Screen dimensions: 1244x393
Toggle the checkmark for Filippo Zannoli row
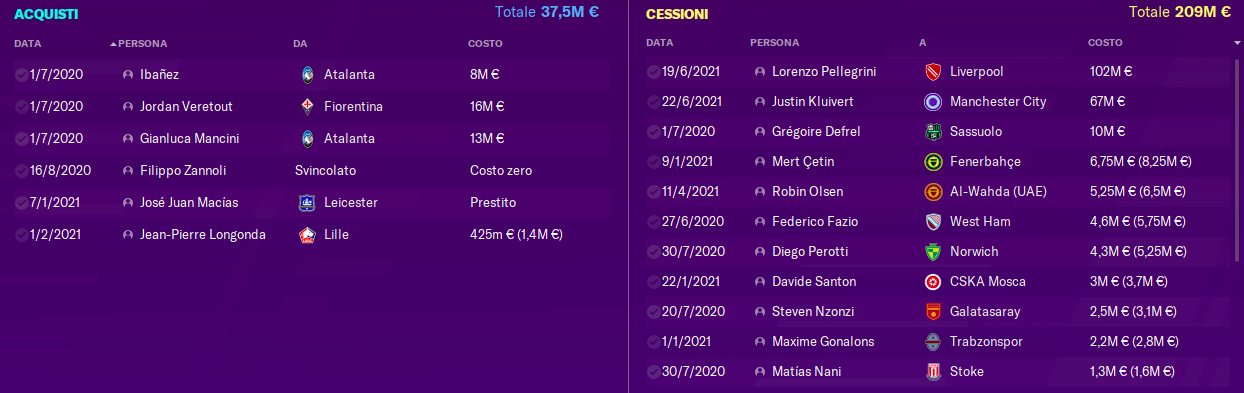21,170
